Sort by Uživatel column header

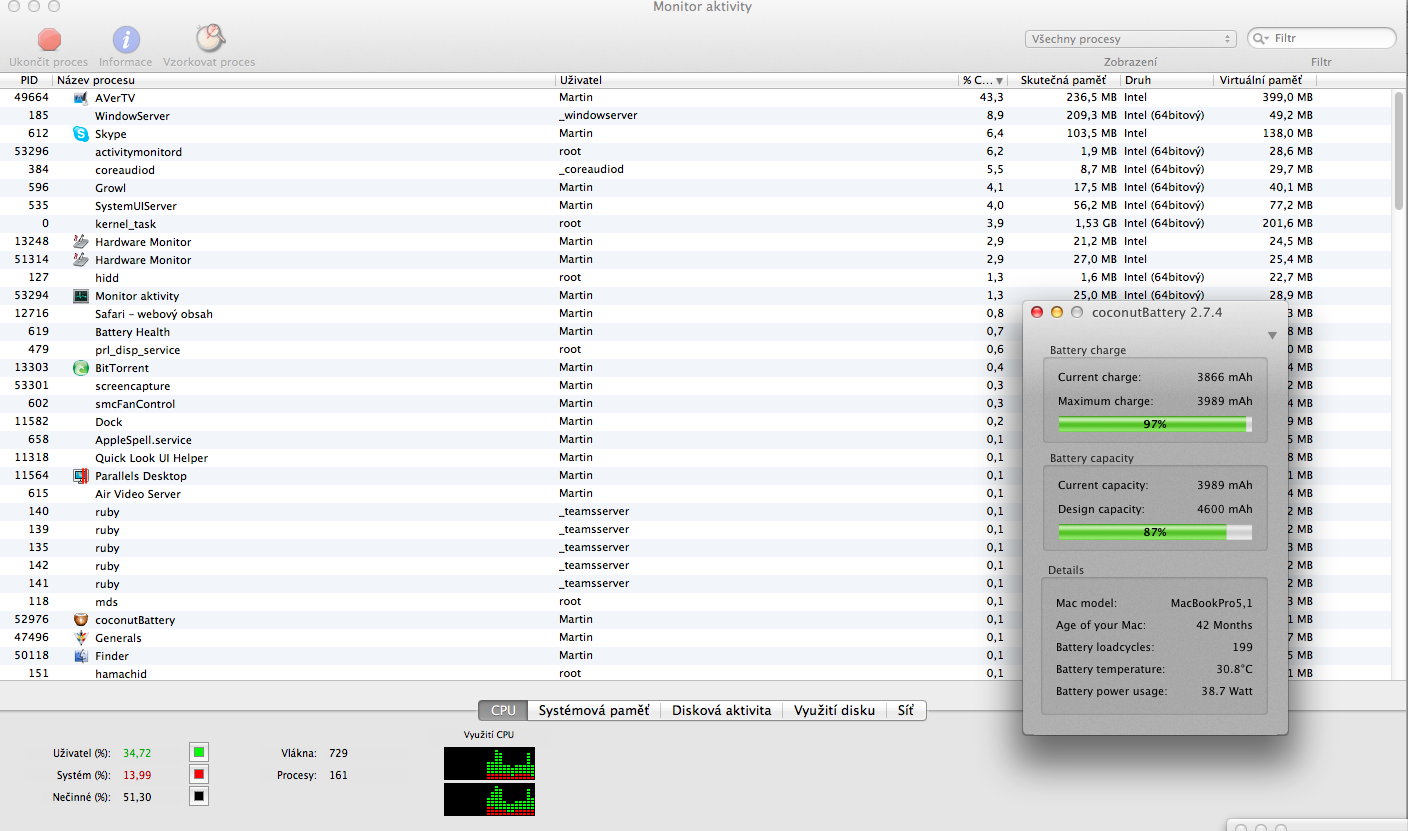point(756,80)
